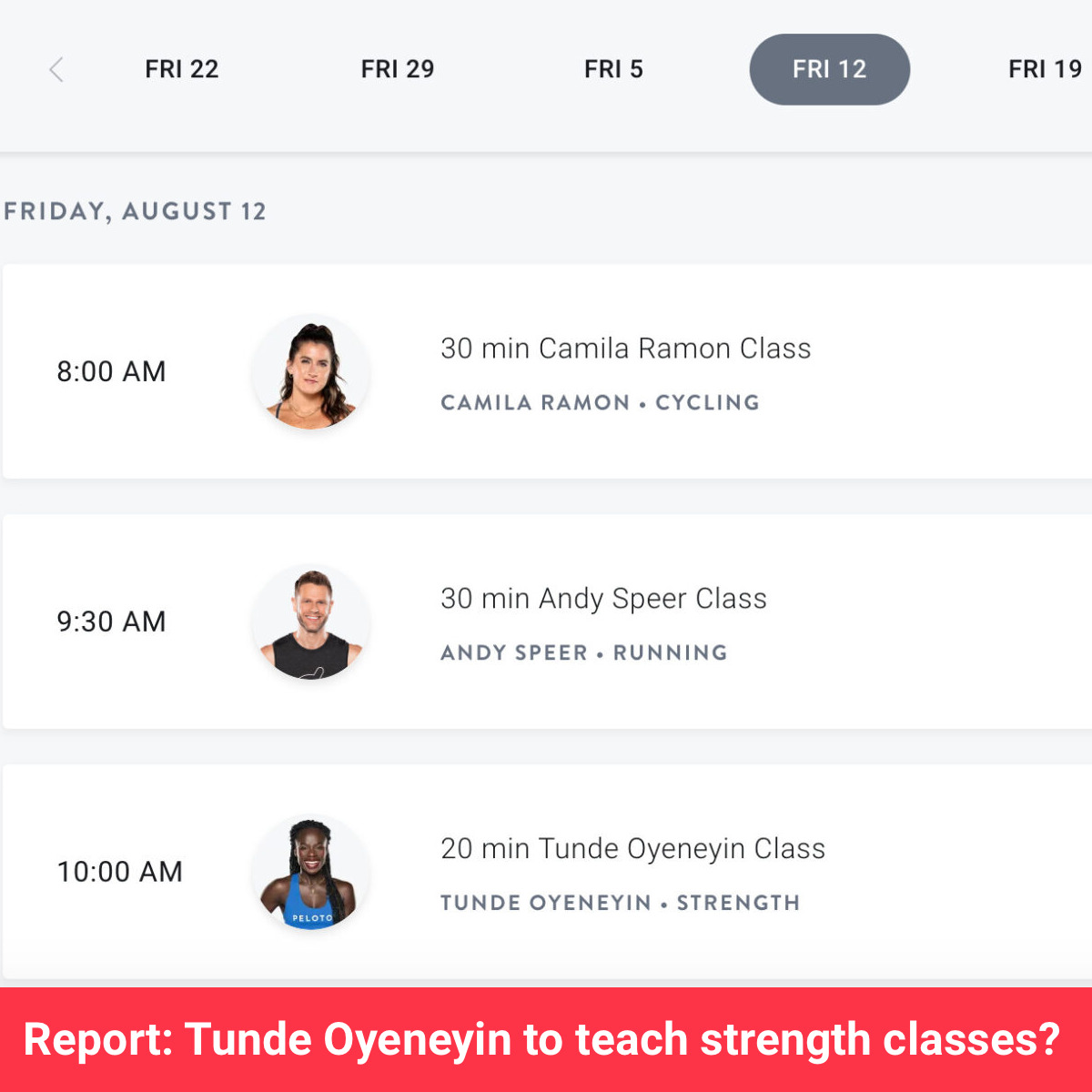Select the highlighted FRI 12 tab
Screen dimensions: 1092x1092
(x=829, y=69)
